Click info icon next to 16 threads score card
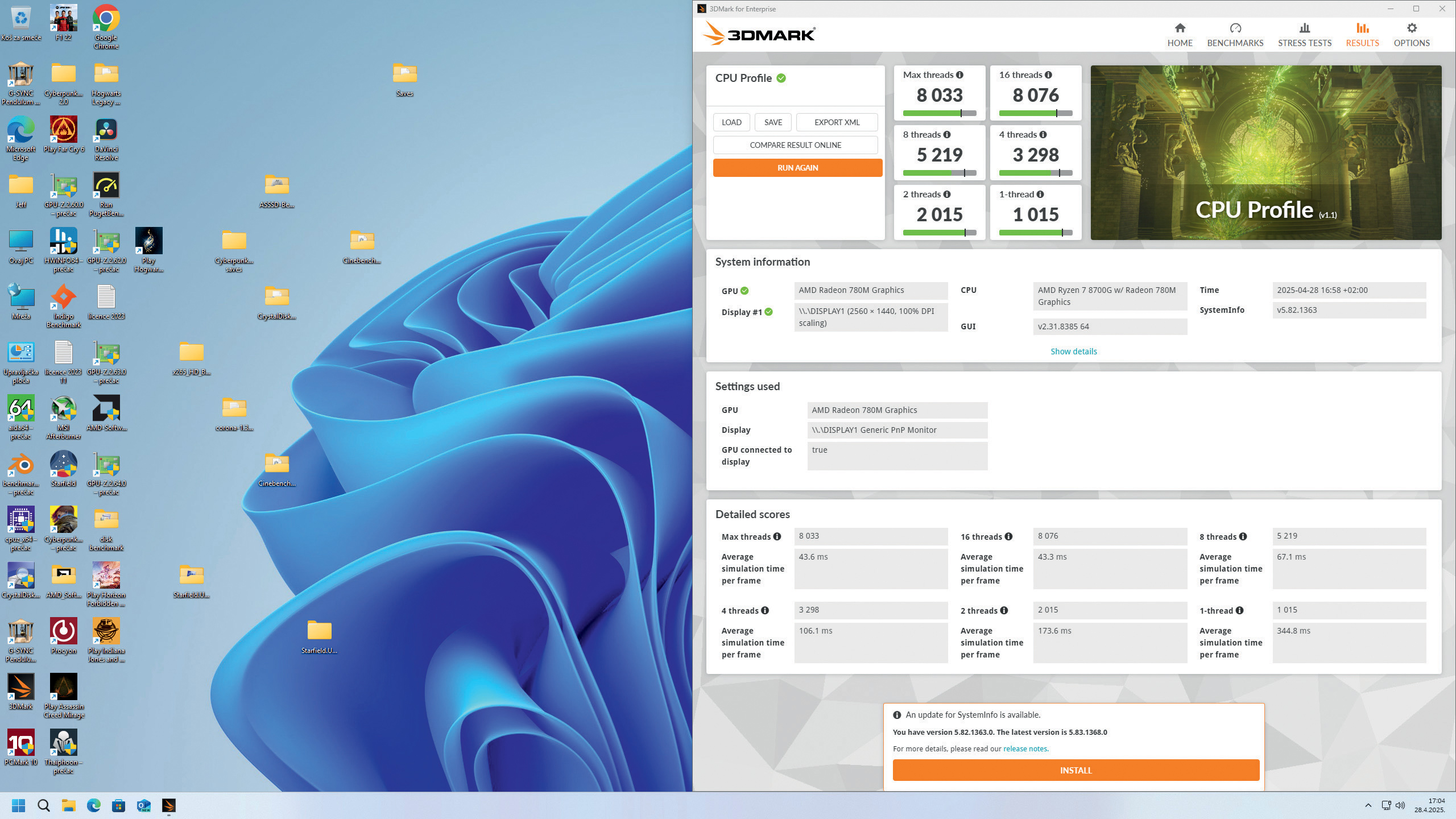This screenshot has width=1456, height=819. point(1048,75)
